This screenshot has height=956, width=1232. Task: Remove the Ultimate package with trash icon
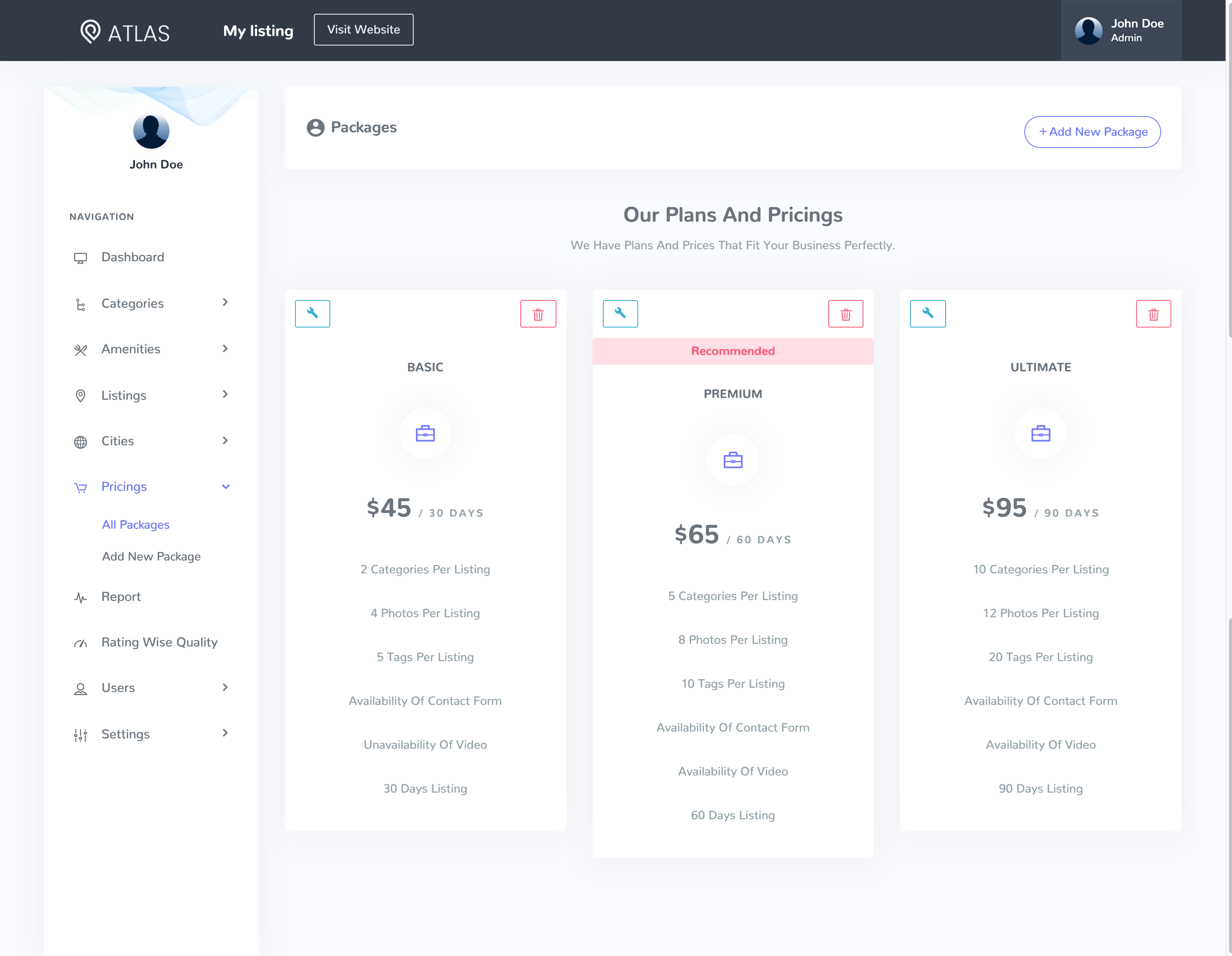click(x=1153, y=314)
